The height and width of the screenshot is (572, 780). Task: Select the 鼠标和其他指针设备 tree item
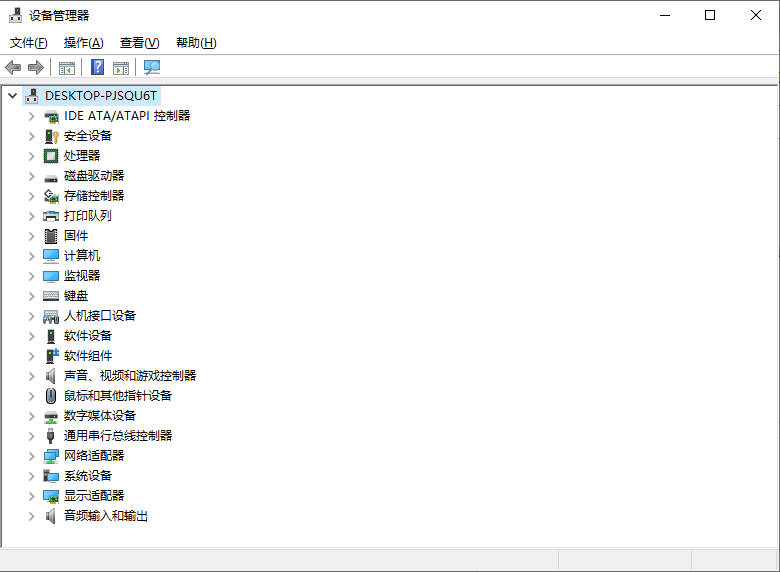point(118,396)
